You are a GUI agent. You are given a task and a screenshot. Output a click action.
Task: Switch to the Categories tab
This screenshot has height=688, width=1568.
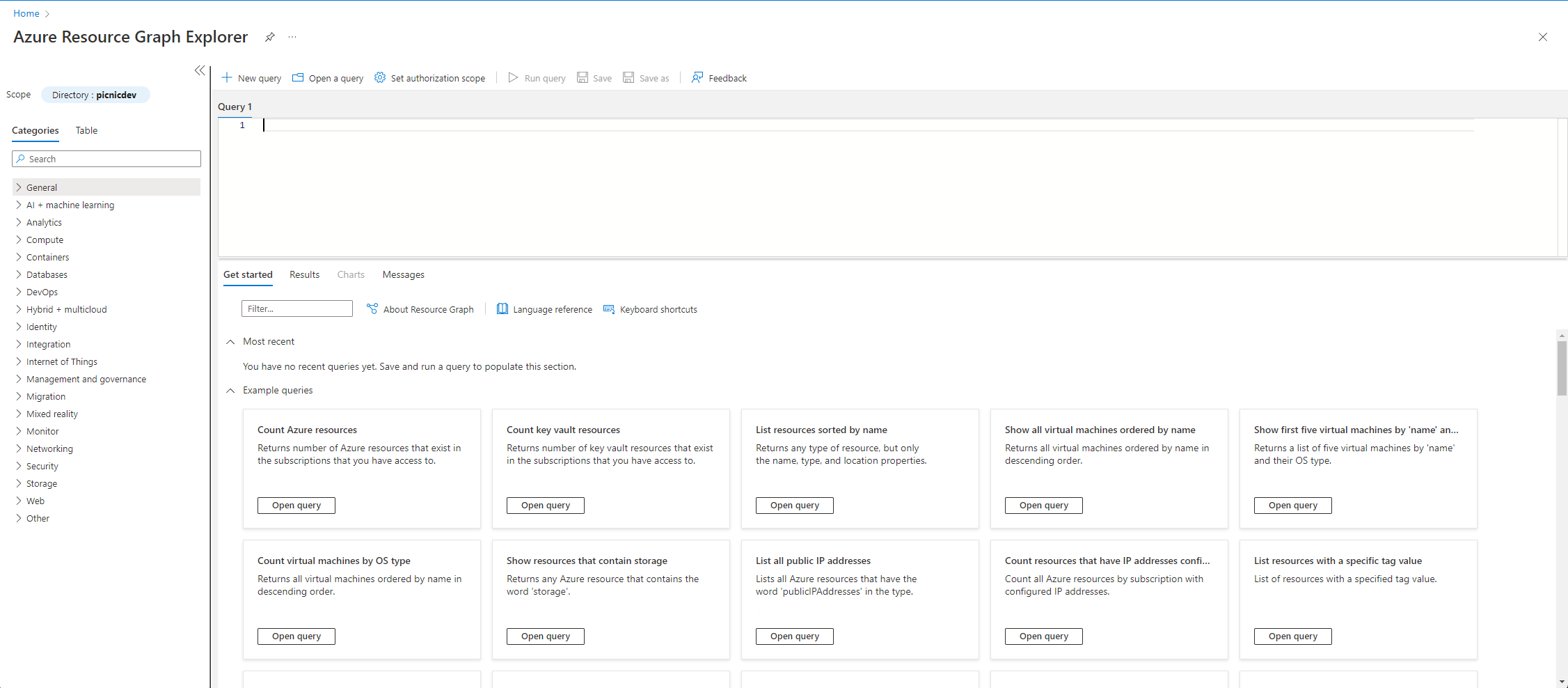click(35, 130)
